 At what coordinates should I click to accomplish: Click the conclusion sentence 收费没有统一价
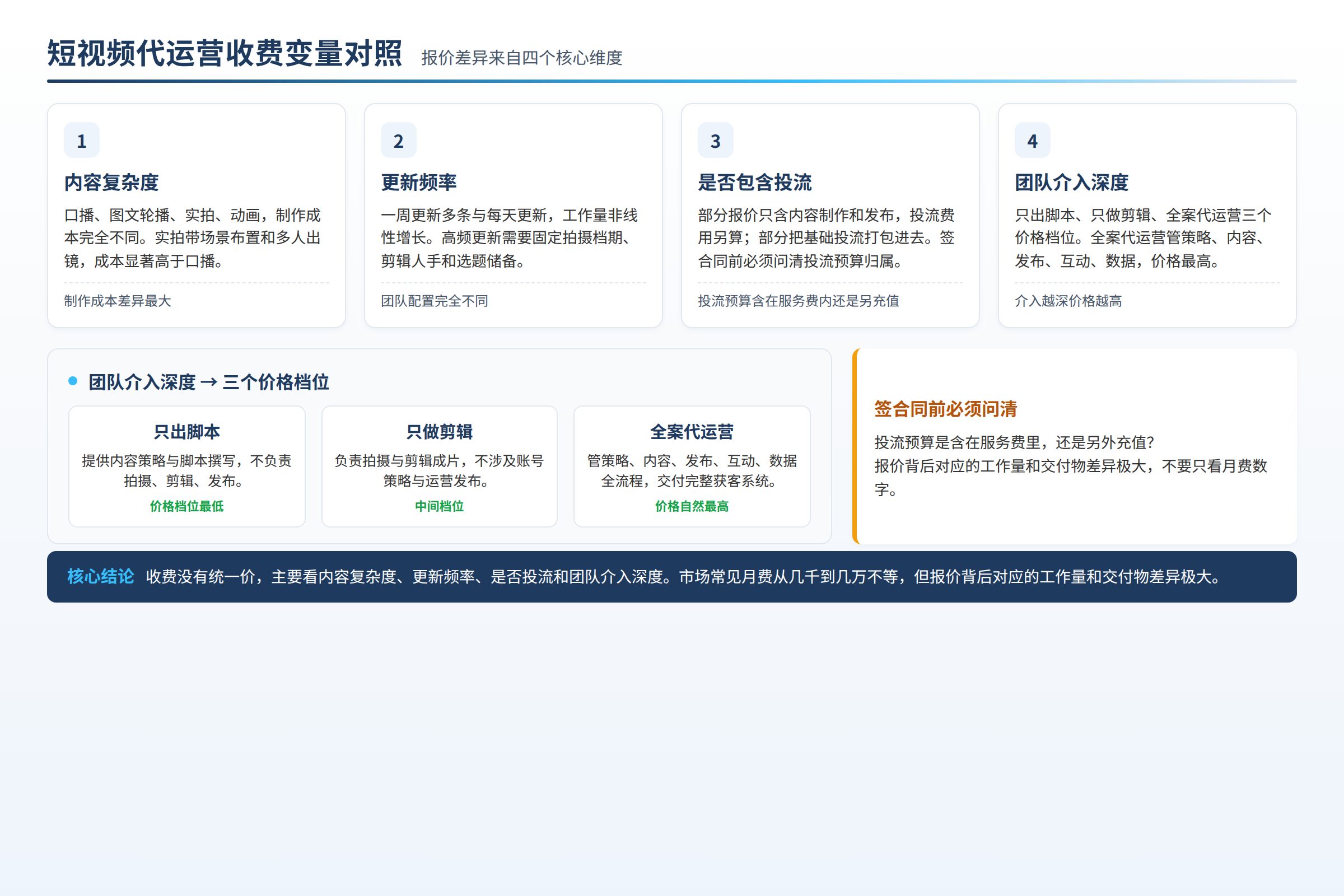coord(683,577)
